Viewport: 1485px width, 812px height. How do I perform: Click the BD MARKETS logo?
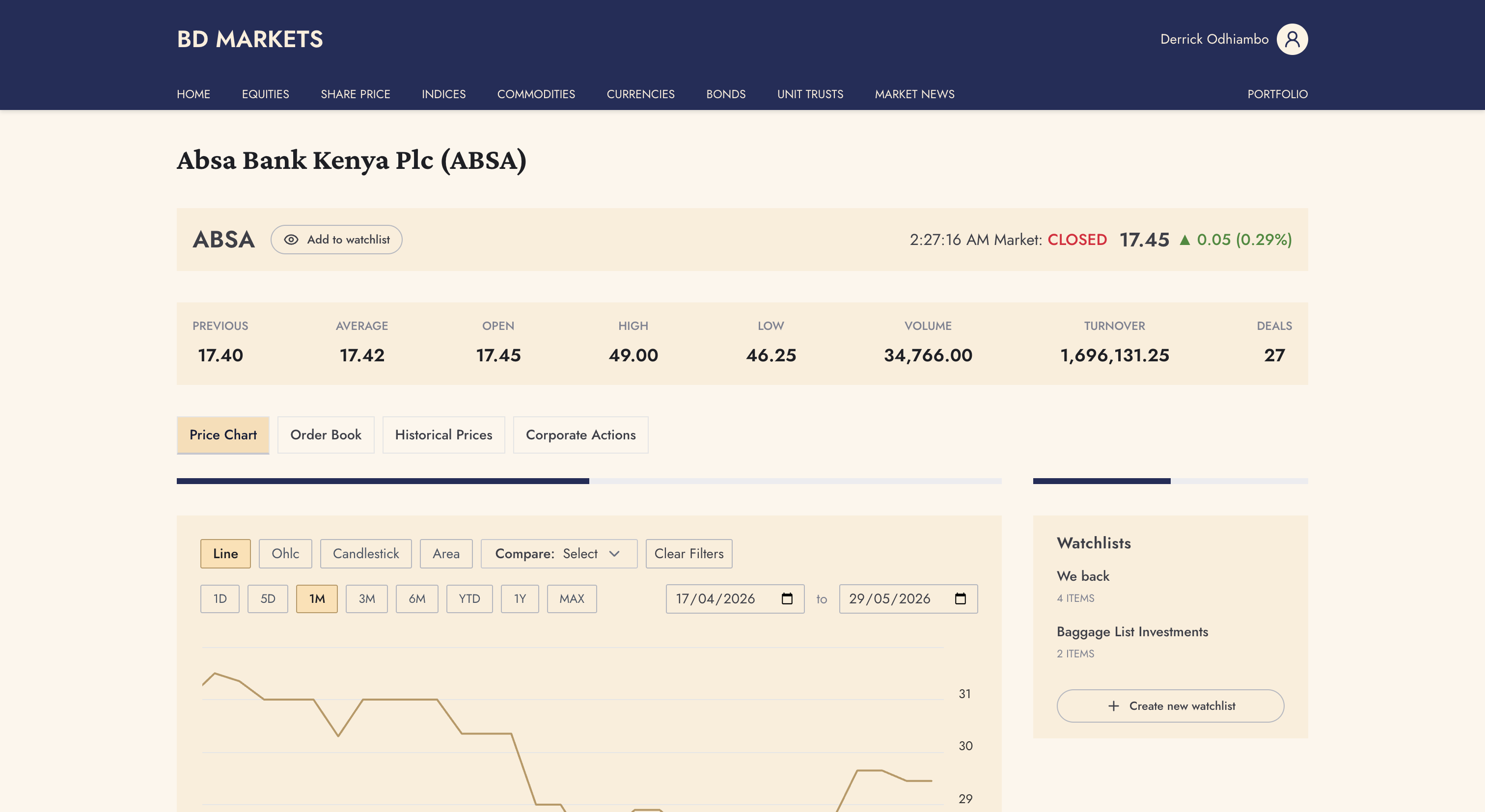249,39
